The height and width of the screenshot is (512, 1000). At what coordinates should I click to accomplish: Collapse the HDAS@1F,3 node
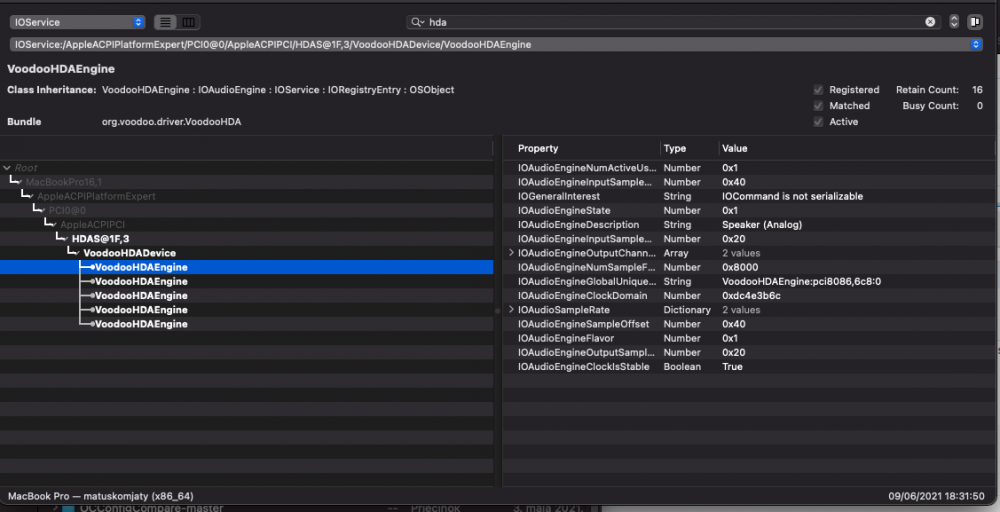click(67, 239)
